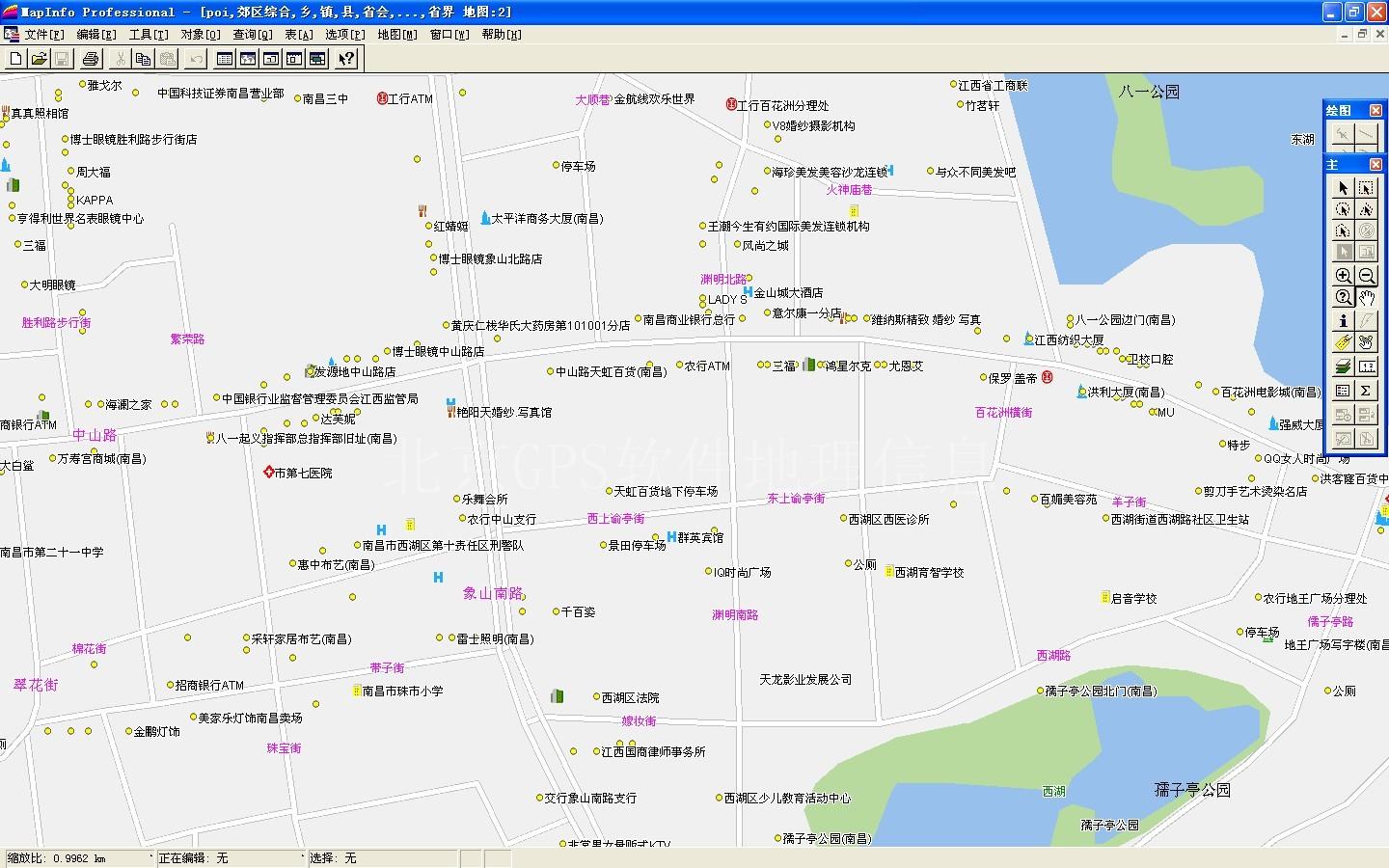Open a New Map window icon
The width and height of the screenshot is (1389, 868).
tap(248, 59)
